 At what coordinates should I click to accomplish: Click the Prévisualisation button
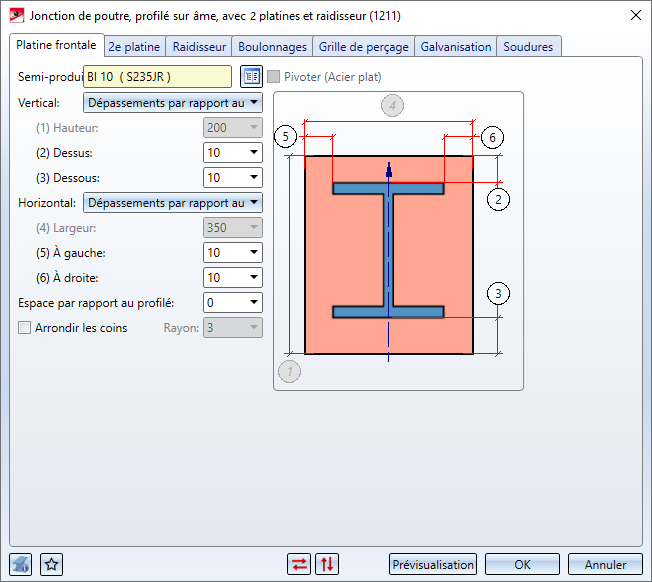click(x=433, y=565)
